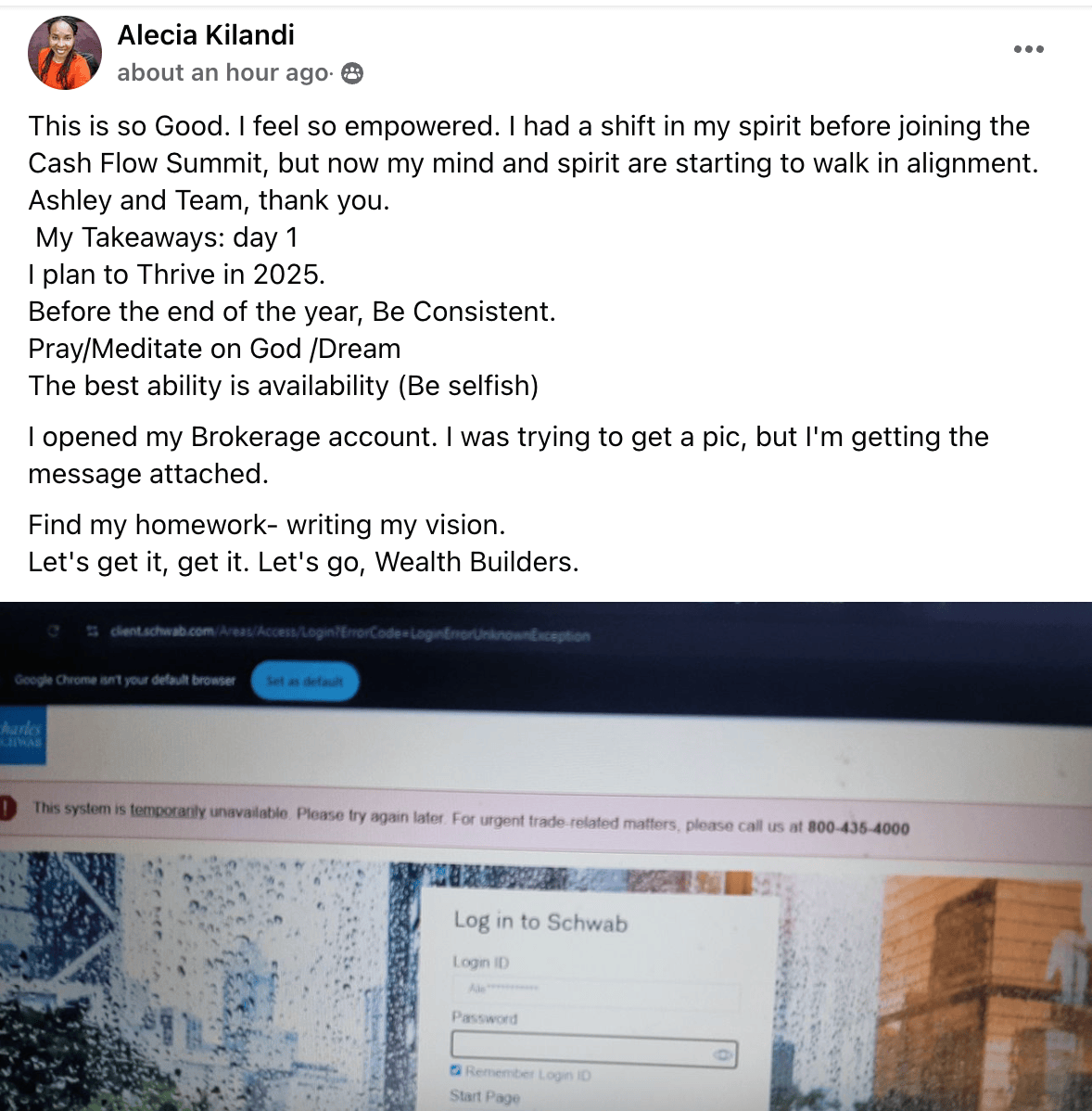The image size is (1092, 1111).
Task: Click the blue "Set as default" button
Action: pos(304,681)
